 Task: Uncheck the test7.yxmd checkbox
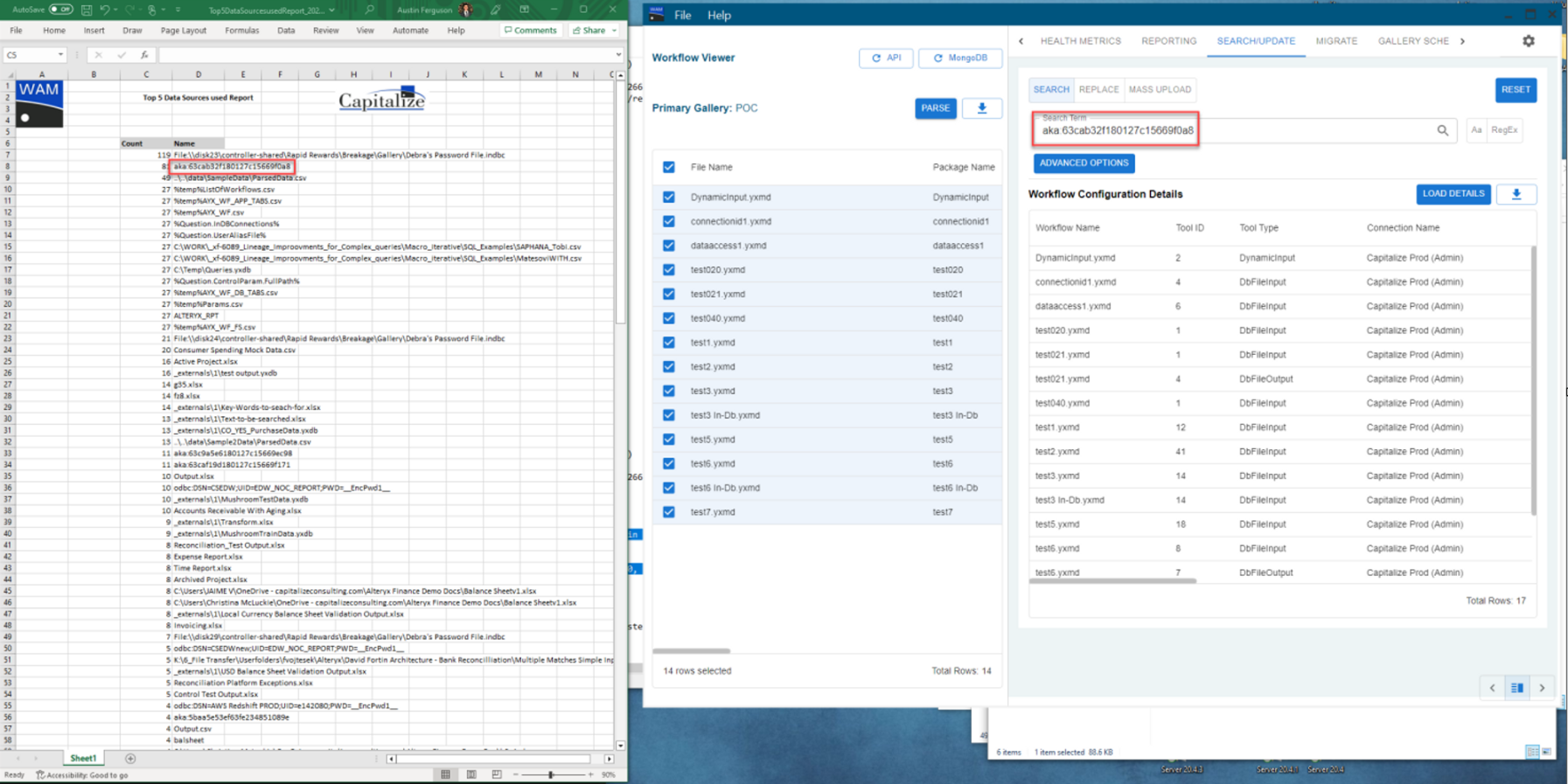(x=669, y=512)
